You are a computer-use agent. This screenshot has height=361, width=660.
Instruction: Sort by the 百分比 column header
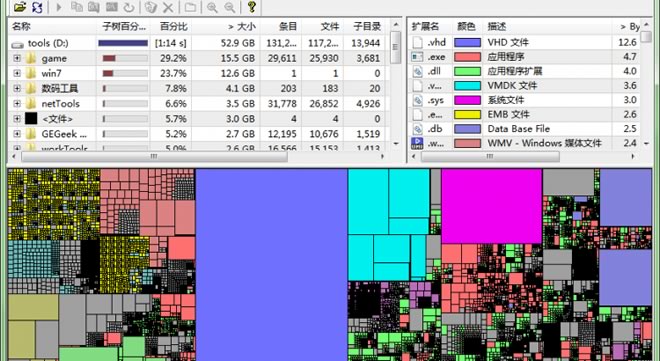pyautogui.click(x=171, y=27)
